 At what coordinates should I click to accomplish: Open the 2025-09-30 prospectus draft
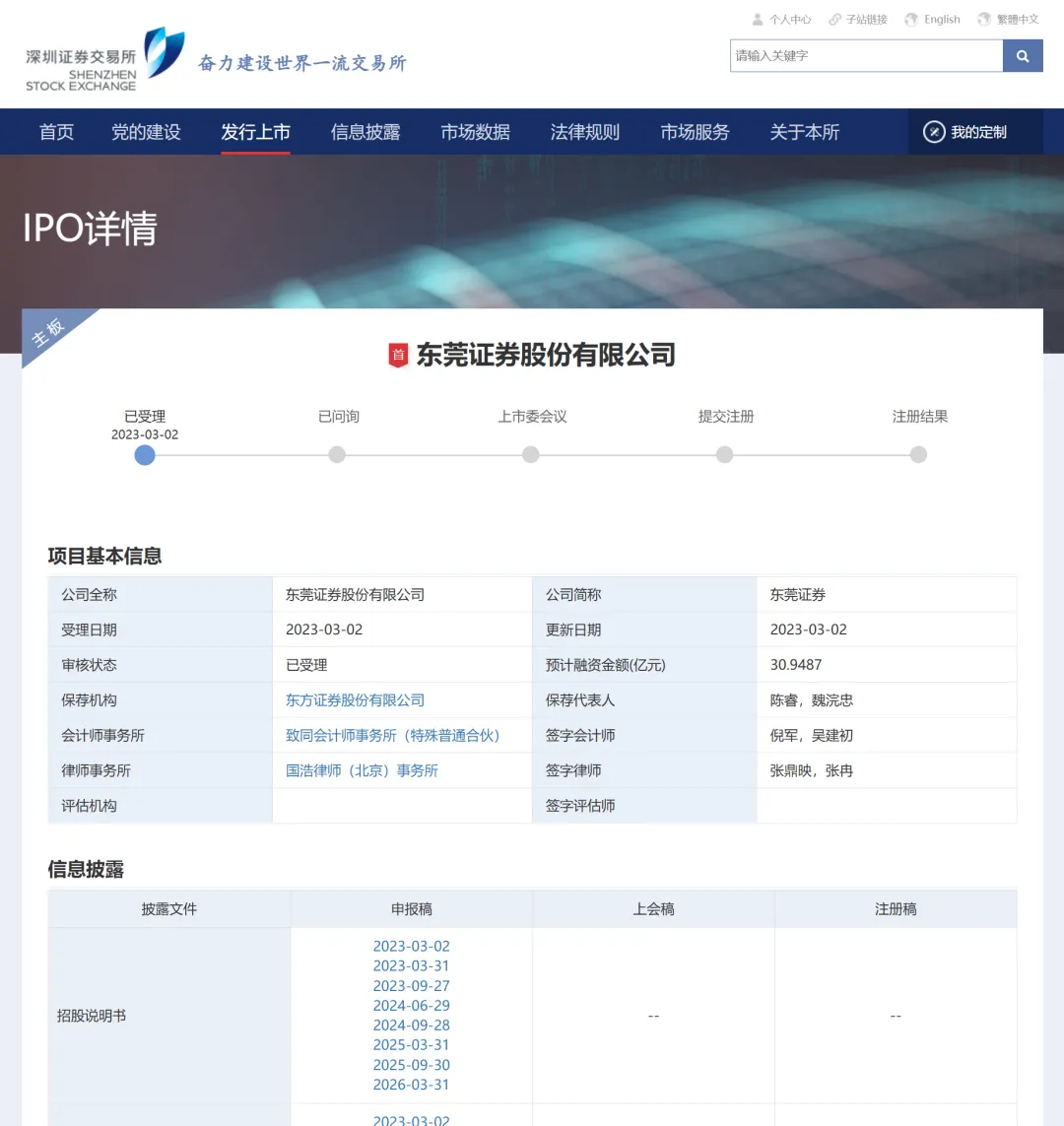(x=412, y=1065)
